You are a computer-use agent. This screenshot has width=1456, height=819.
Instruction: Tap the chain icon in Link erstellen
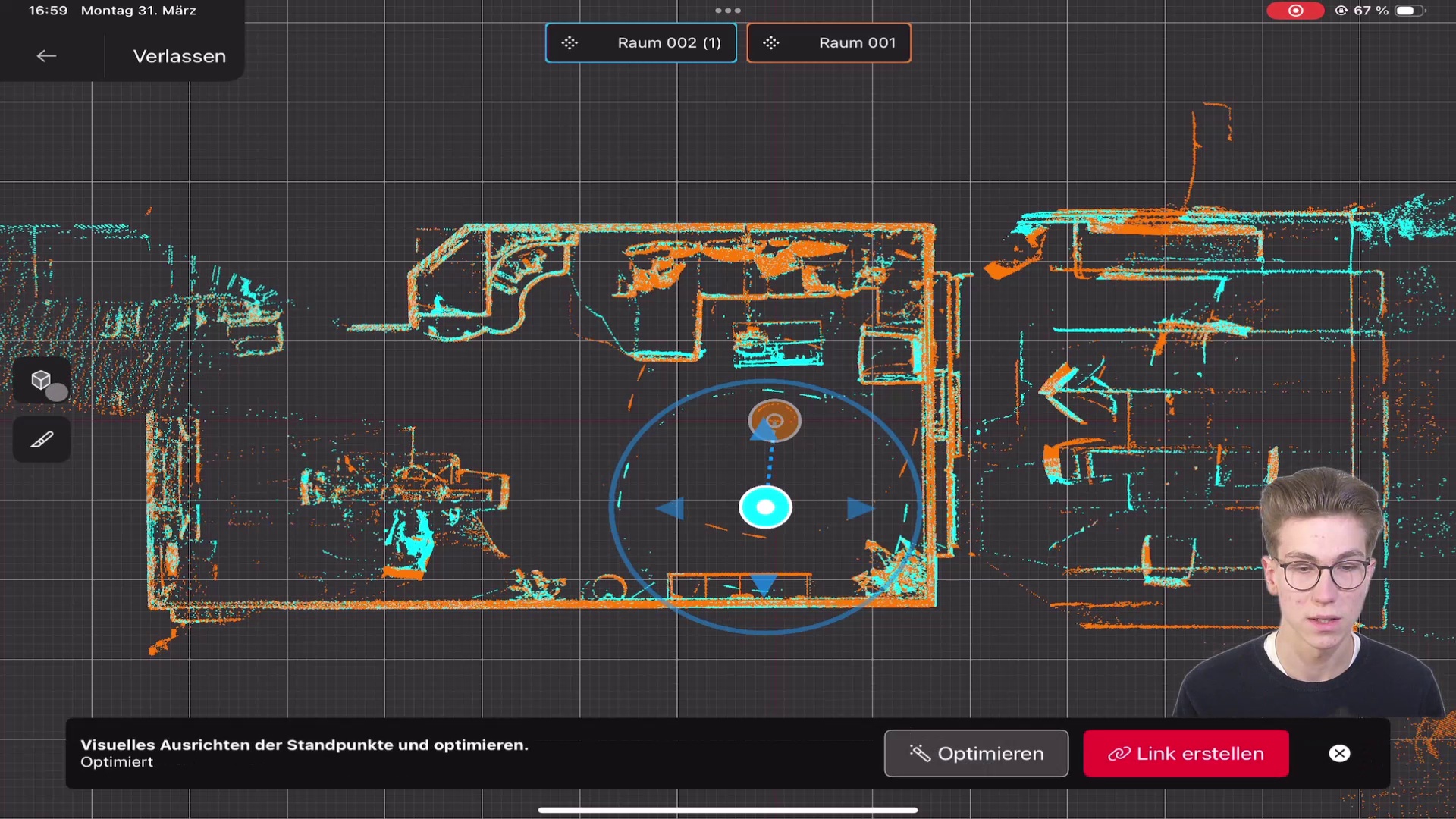pyautogui.click(x=1119, y=754)
